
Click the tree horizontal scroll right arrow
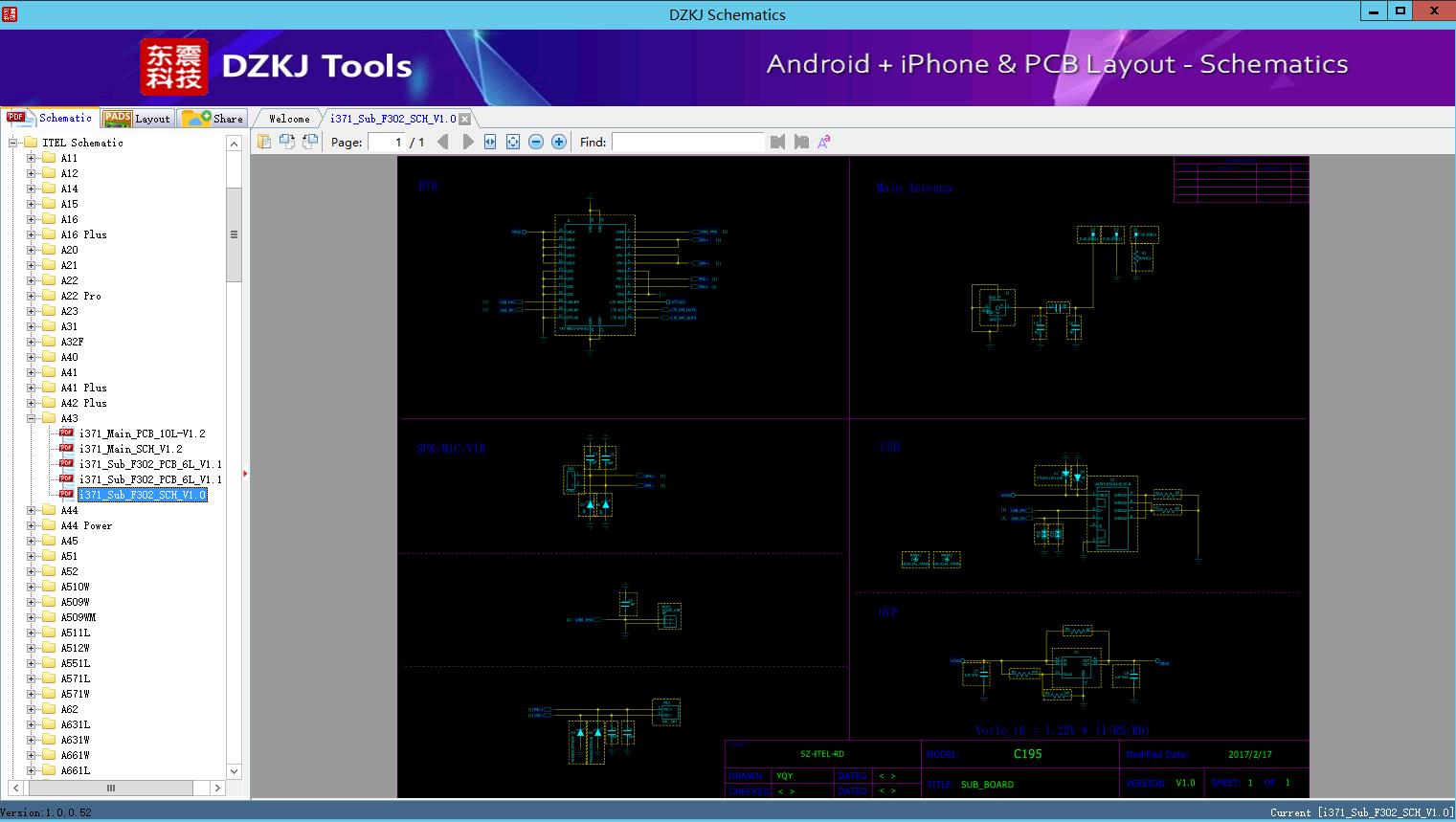[x=217, y=788]
